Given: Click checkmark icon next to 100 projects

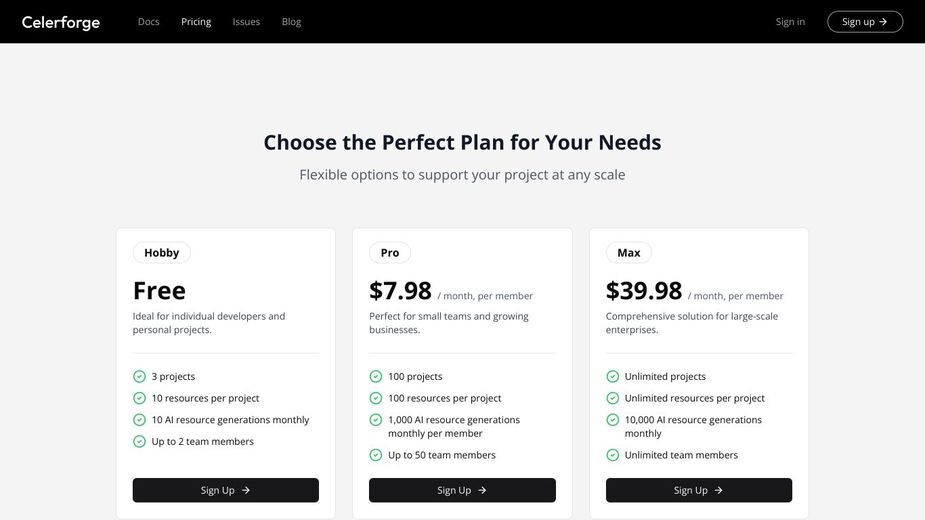Looking at the screenshot, I should [x=376, y=377].
